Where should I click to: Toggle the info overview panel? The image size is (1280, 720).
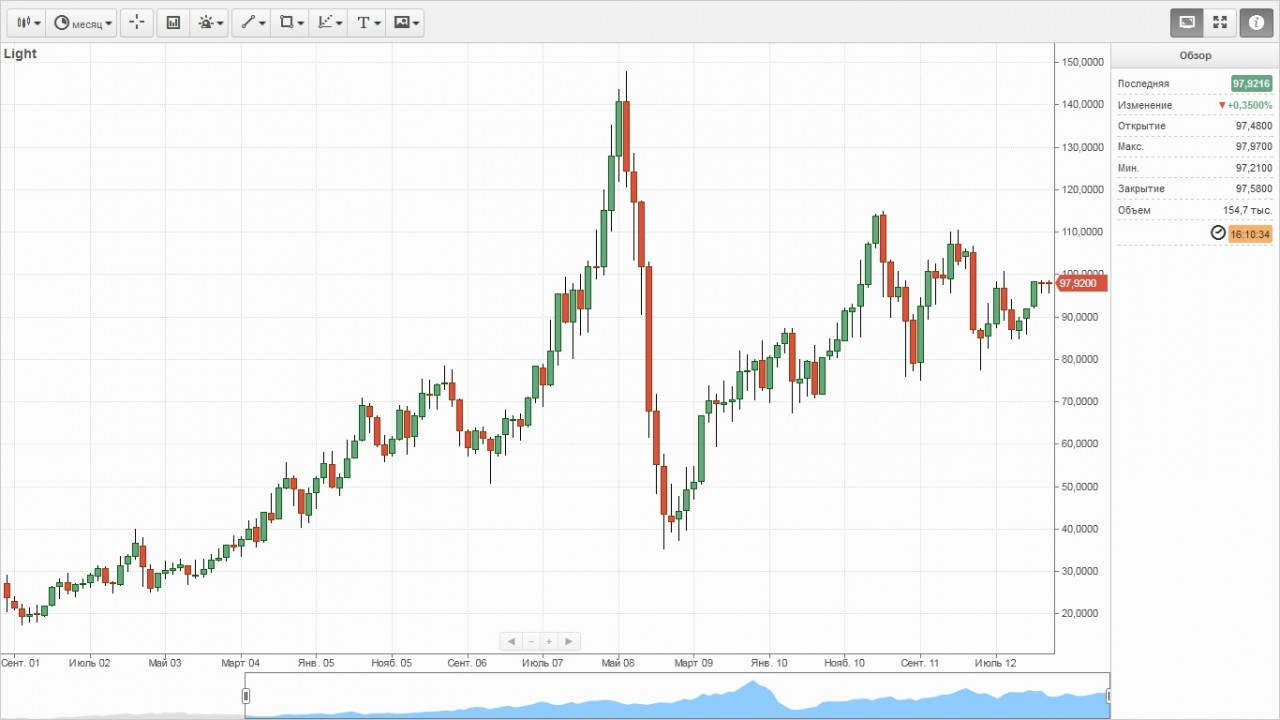tap(1256, 22)
